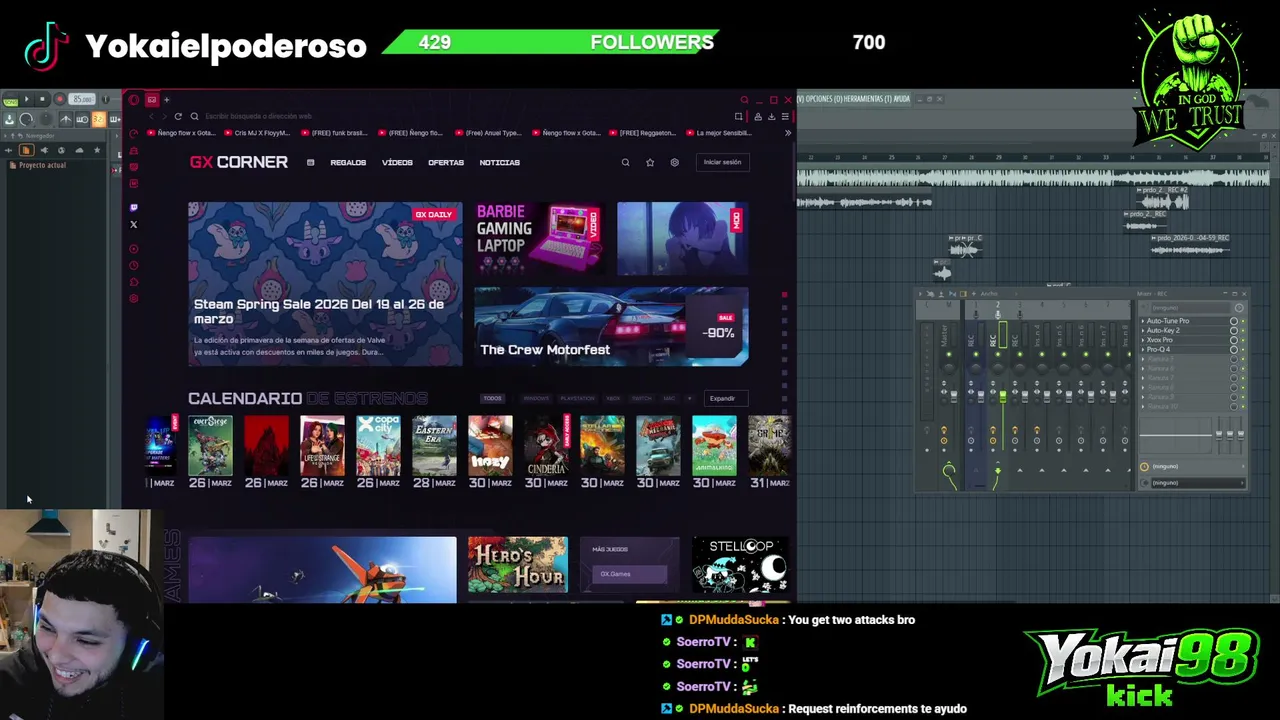The image size is (1280, 720).
Task: Open the Steam Spring Sale 2026 article
Action: coord(325,284)
